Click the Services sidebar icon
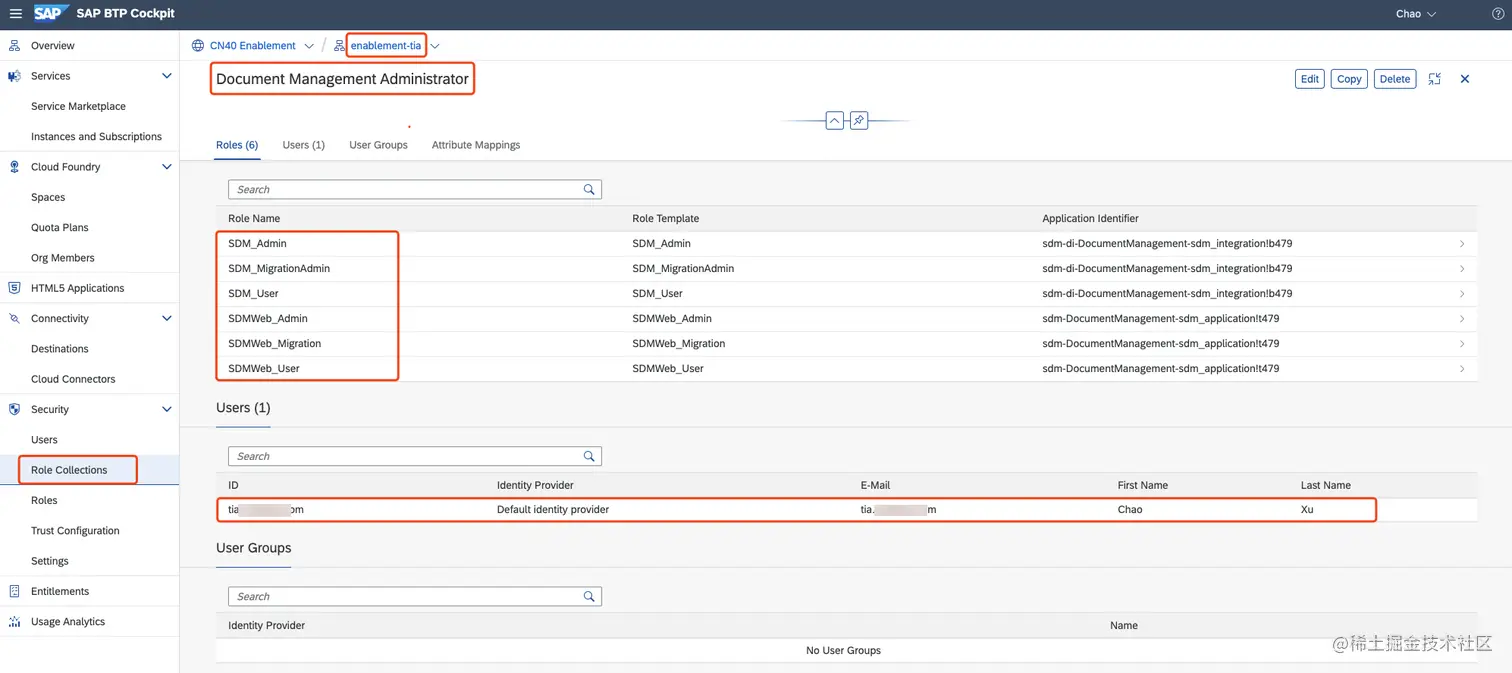This screenshot has height=673, width=1512. coord(14,76)
